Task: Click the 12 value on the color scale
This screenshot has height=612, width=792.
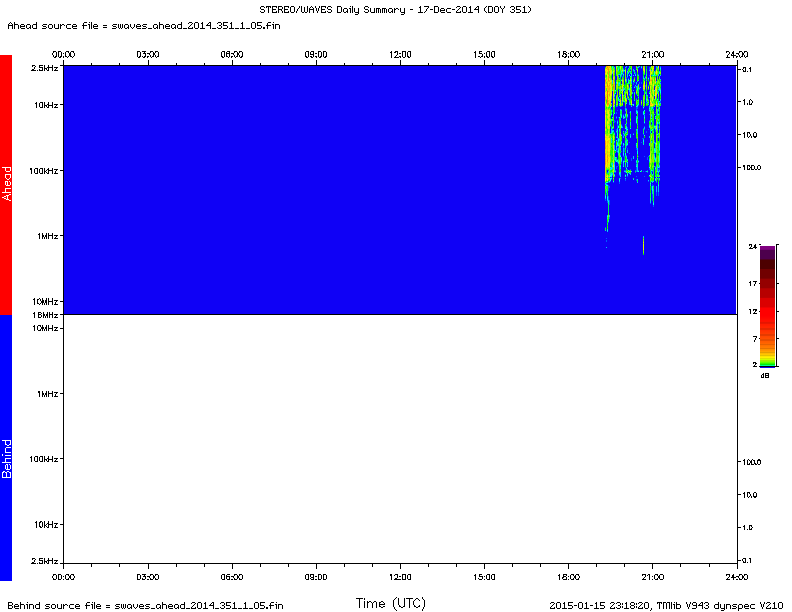Action: [753, 311]
